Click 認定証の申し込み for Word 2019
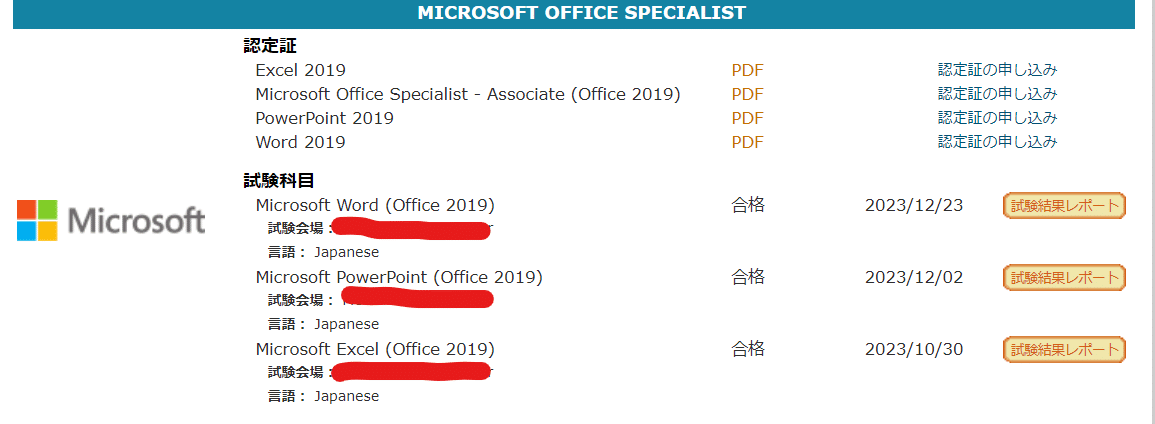 [x=997, y=142]
